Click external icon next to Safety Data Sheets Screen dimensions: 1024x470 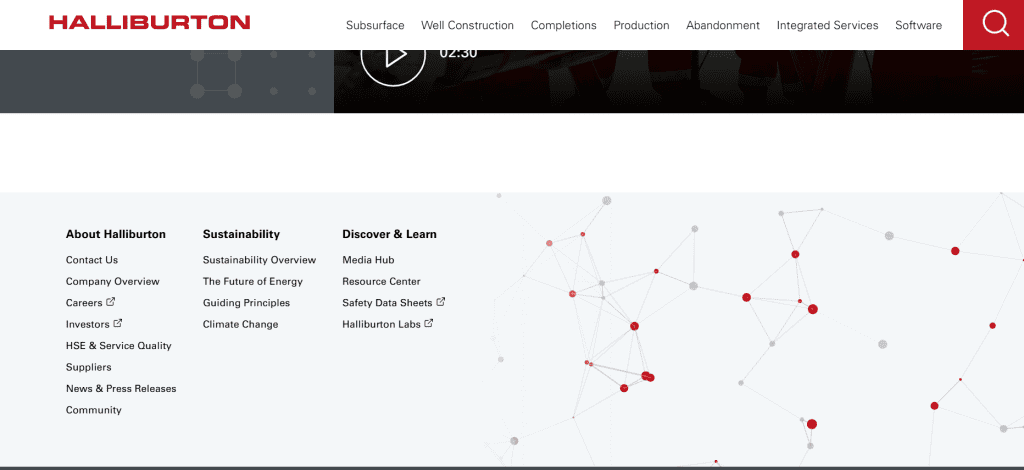[x=441, y=302]
